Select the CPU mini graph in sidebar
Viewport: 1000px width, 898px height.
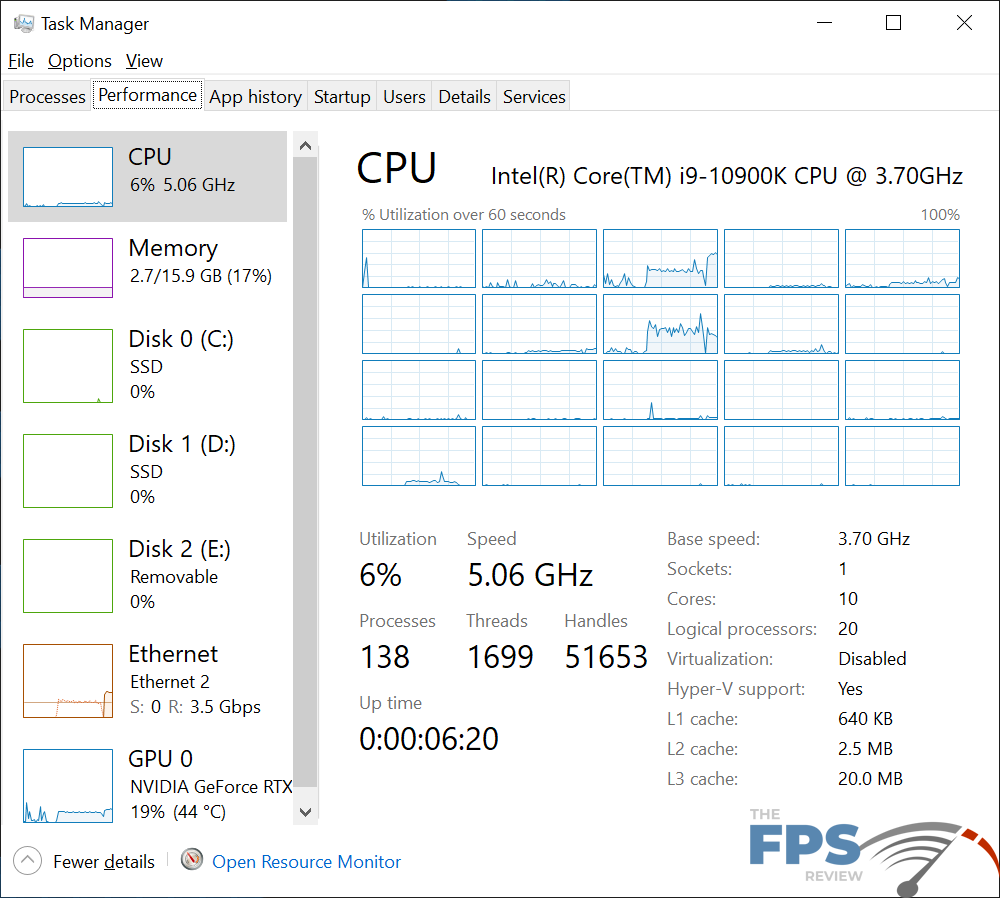(68, 177)
